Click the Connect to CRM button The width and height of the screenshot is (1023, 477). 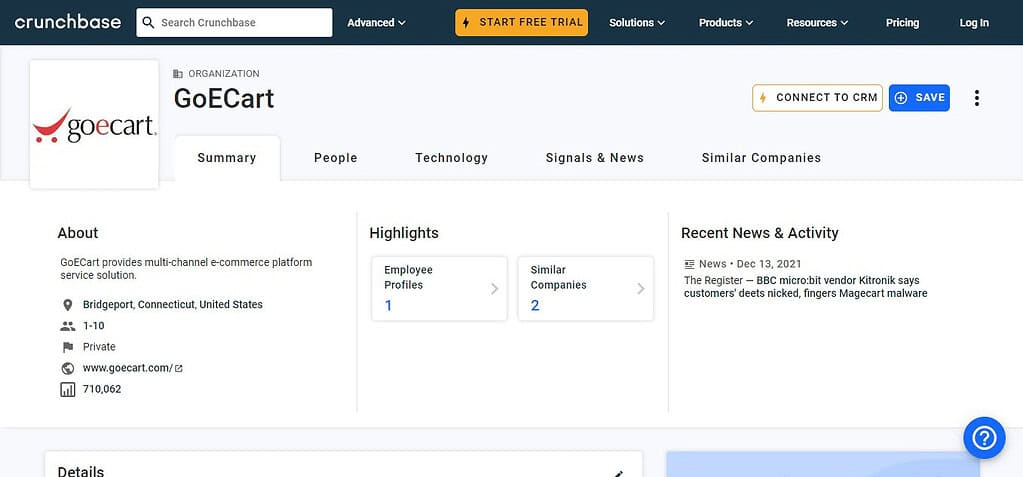tap(817, 98)
